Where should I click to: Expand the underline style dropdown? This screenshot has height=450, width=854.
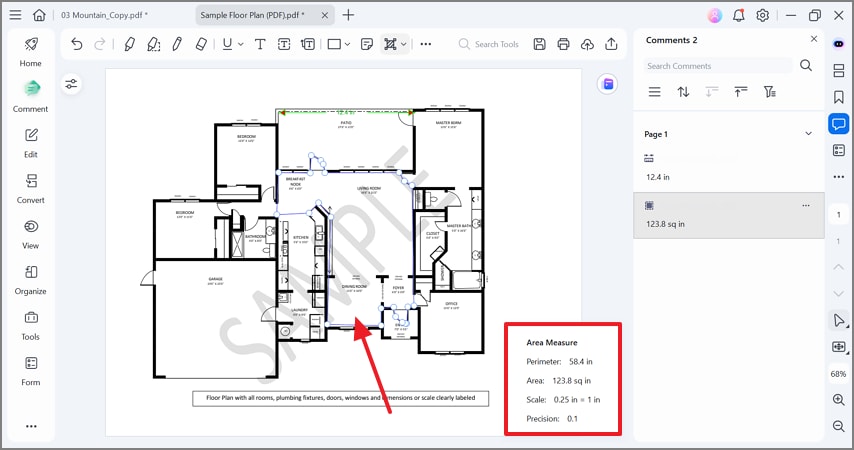241,45
